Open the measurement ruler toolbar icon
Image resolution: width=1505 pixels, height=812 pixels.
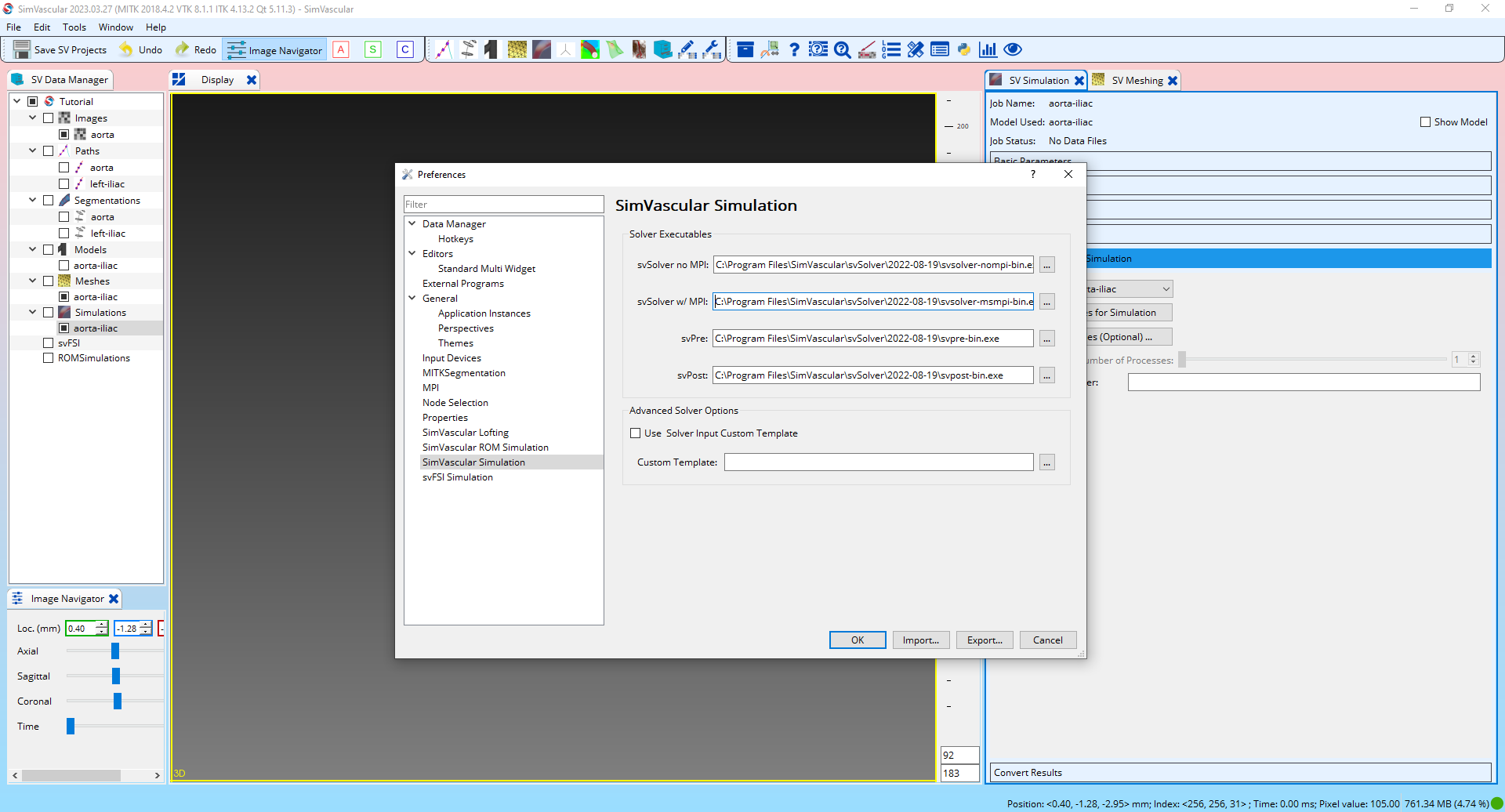tap(867, 49)
